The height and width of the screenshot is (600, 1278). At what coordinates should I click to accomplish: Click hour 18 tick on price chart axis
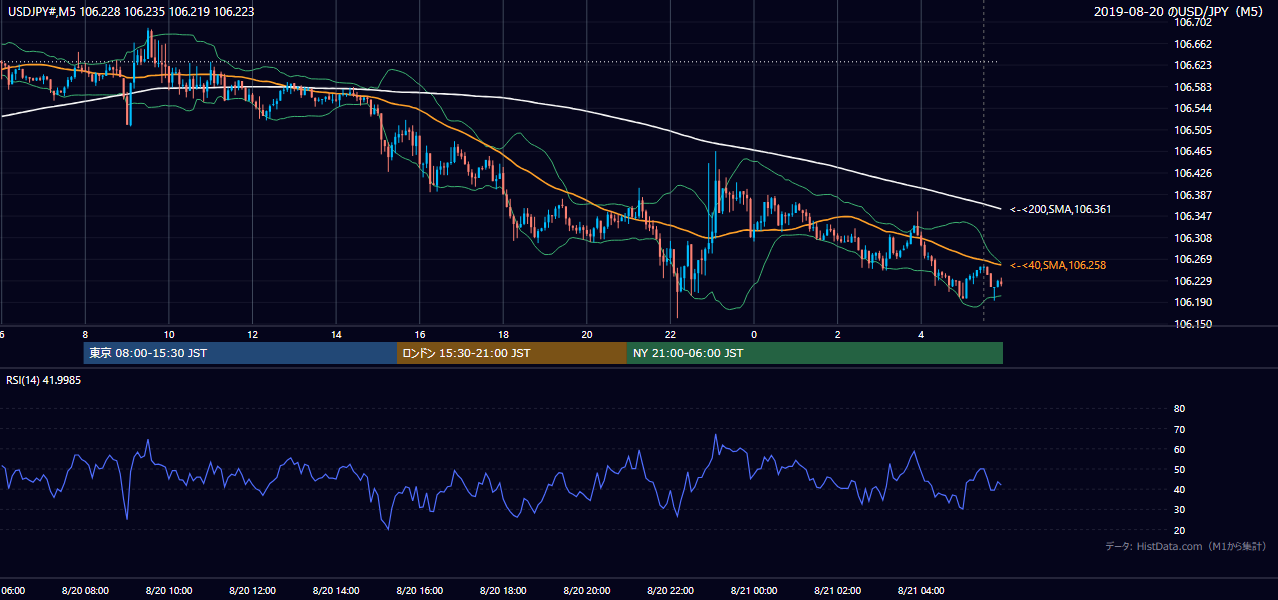click(503, 334)
